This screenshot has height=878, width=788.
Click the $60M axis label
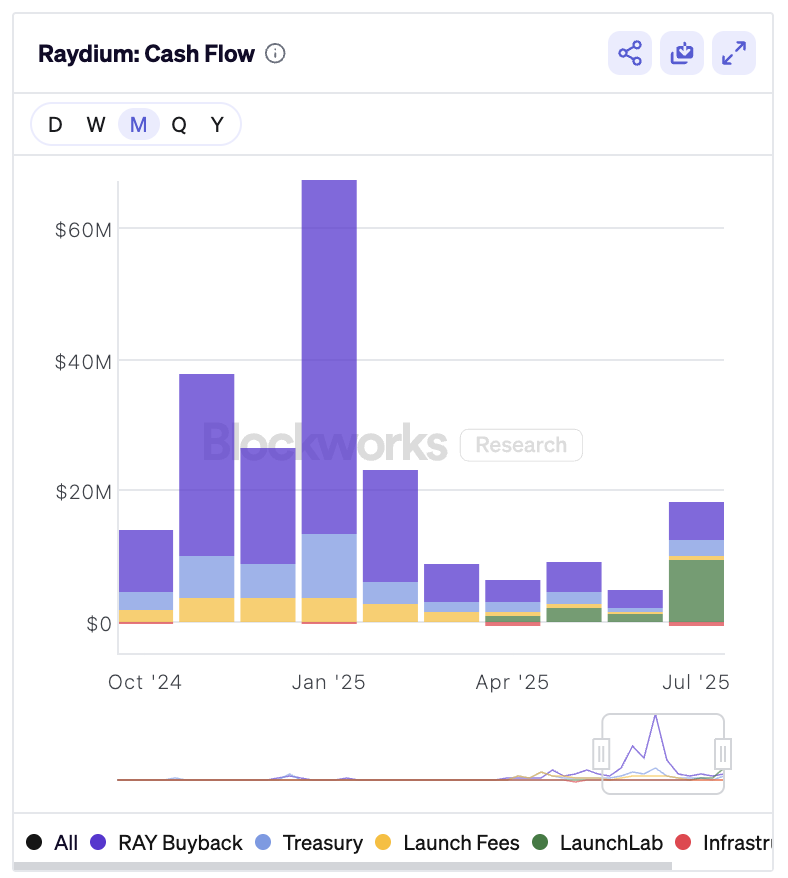(x=83, y=230)
